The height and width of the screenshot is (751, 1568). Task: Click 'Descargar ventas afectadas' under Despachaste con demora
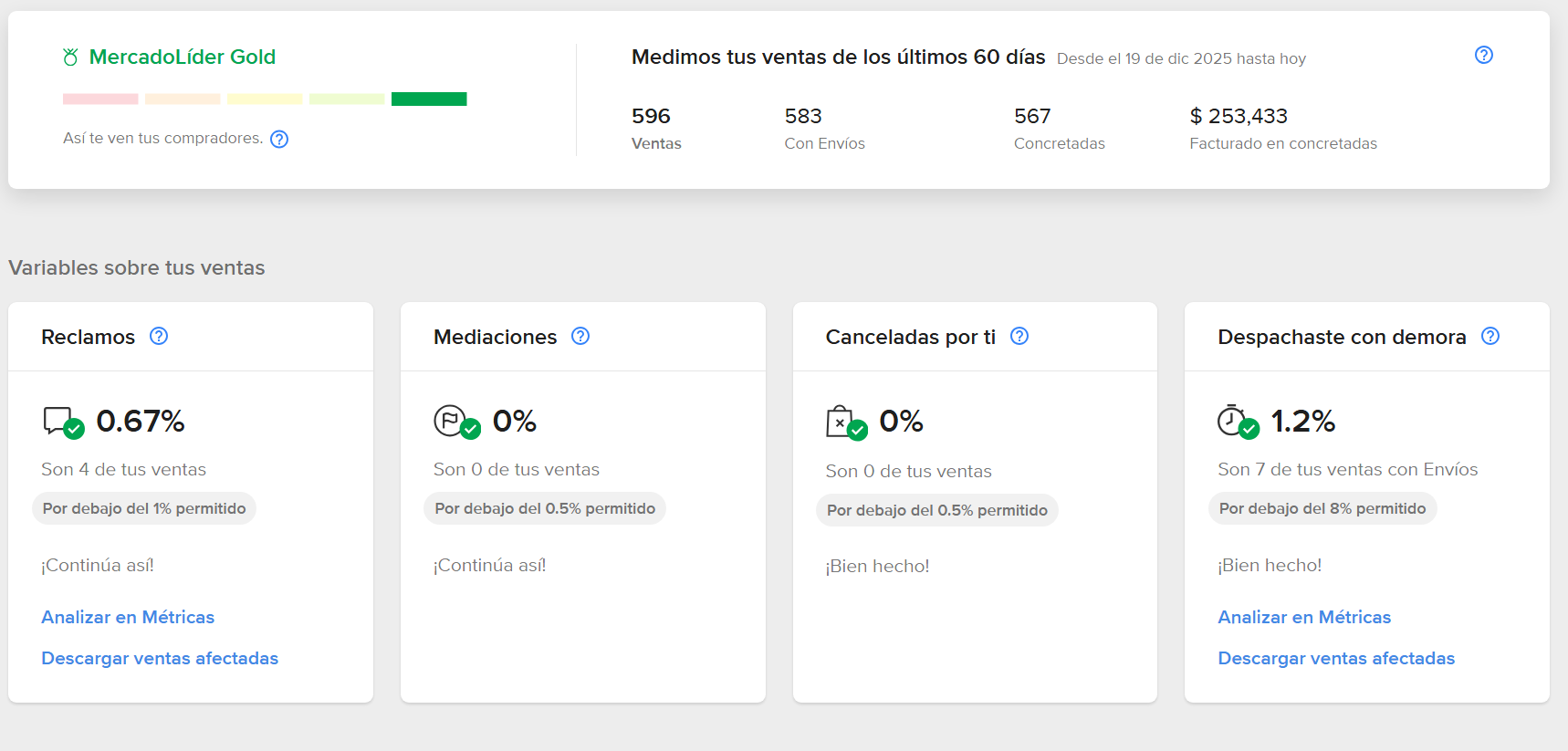pos(1336,658)
